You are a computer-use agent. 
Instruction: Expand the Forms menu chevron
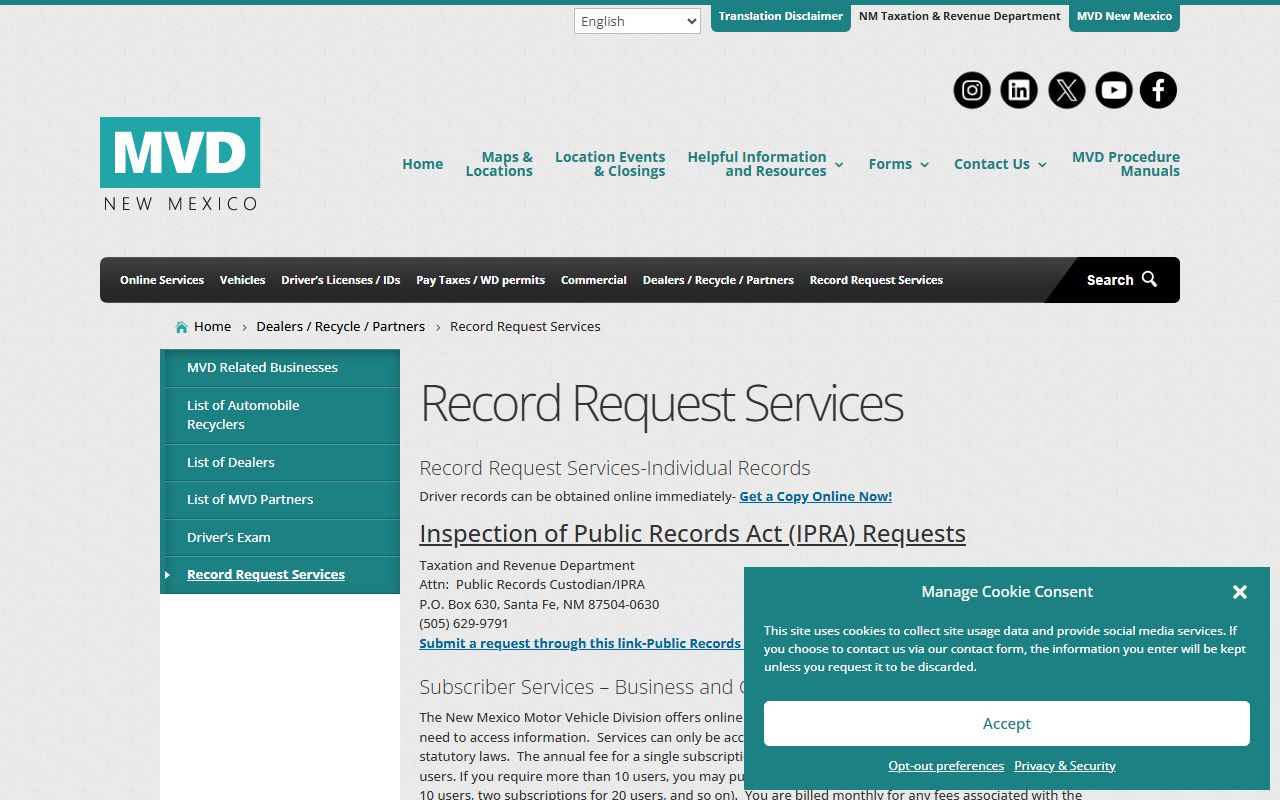tap(924, 165)
